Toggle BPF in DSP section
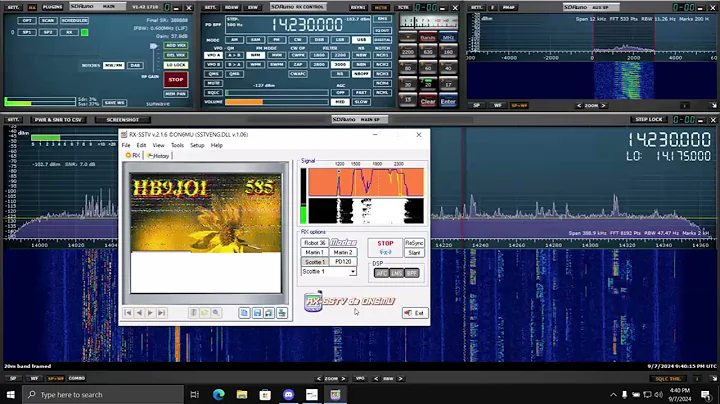Screen dimensions: 720x404 [x=412, y=273]
